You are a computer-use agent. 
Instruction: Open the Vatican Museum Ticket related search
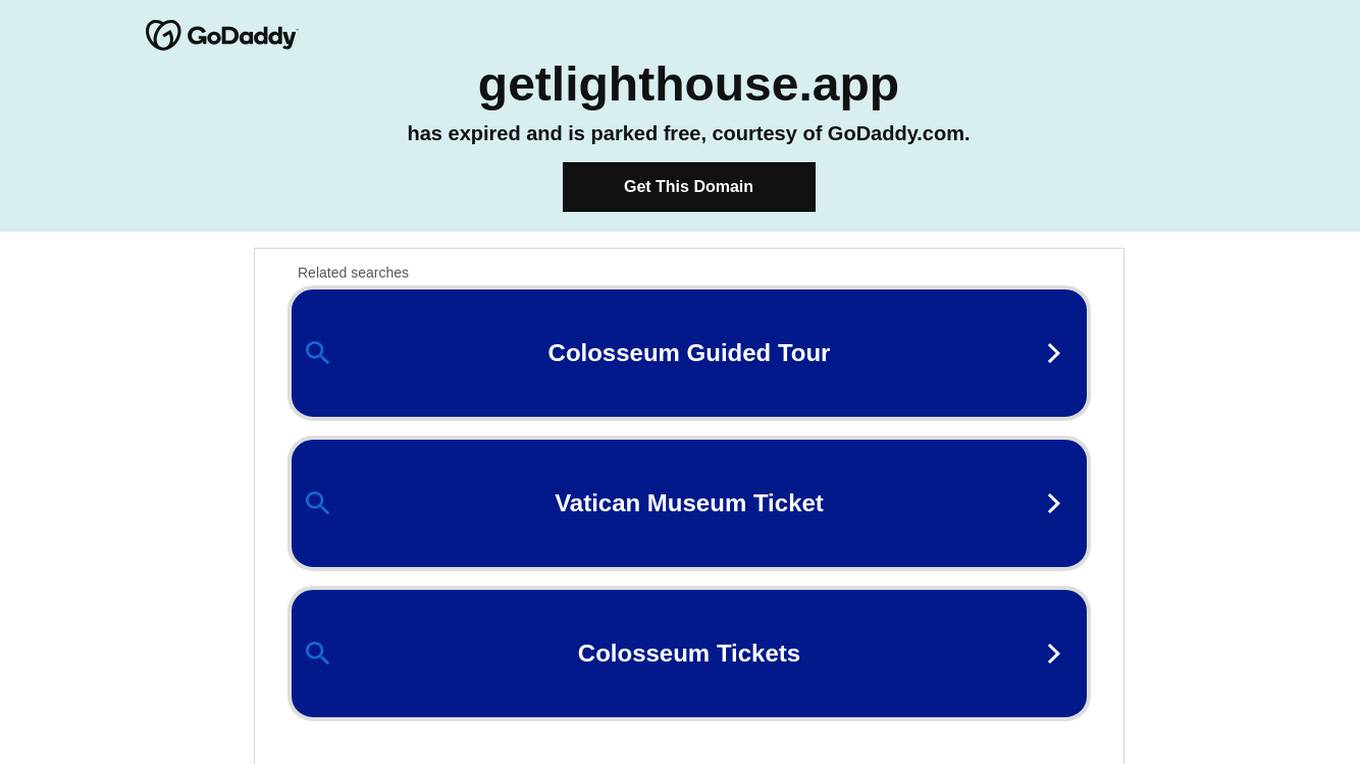[688, 503]
